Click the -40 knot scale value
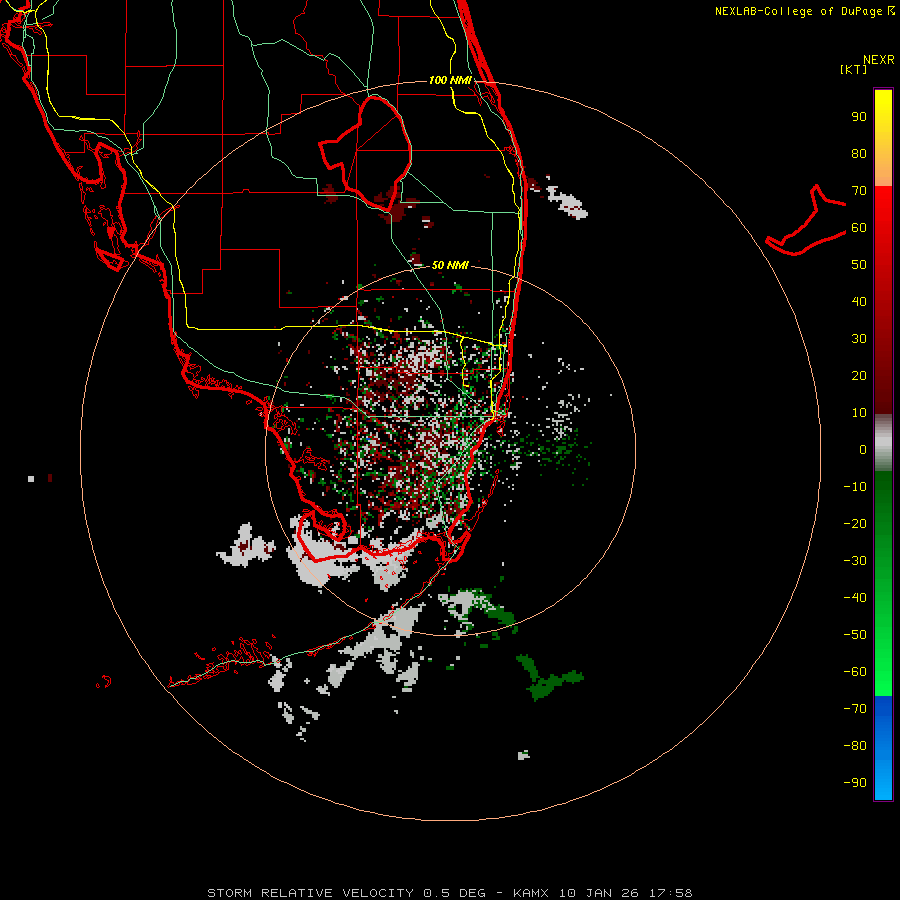The height and width of the screenshot is (900, 900). [x=855, y=598]
